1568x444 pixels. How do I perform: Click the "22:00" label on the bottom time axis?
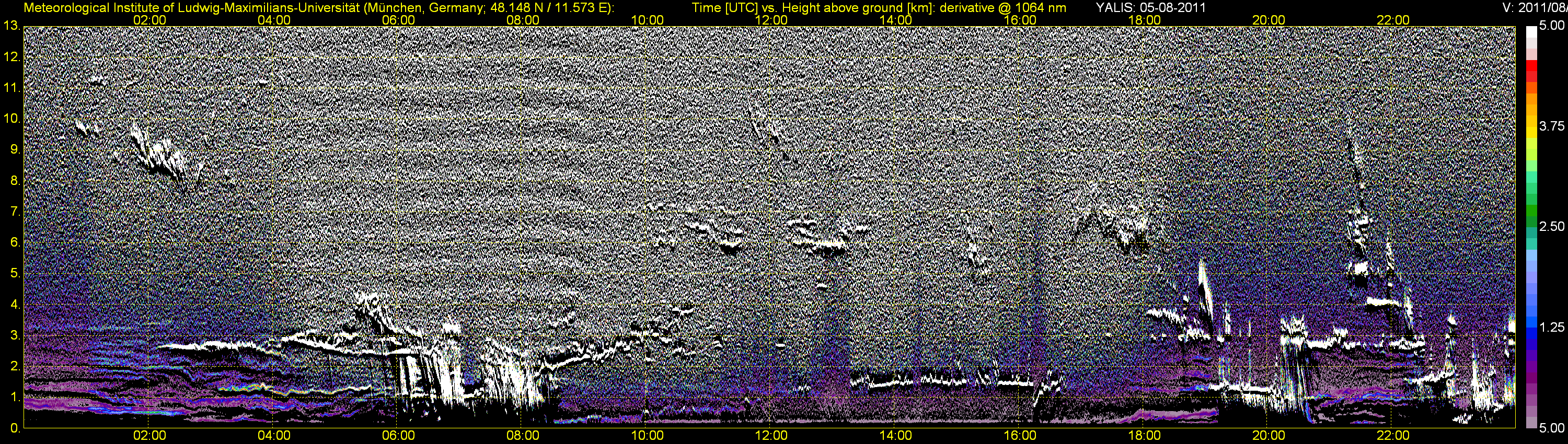[1393, 436]
